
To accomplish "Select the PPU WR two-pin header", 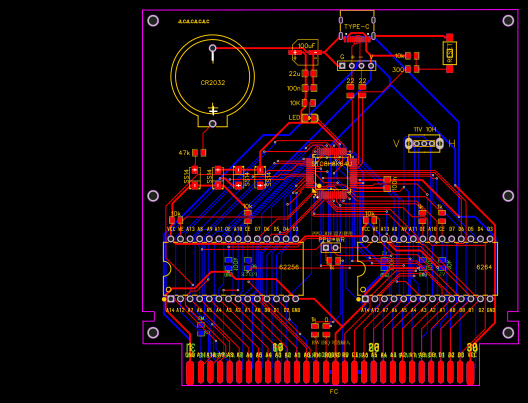I will (331, 248).
